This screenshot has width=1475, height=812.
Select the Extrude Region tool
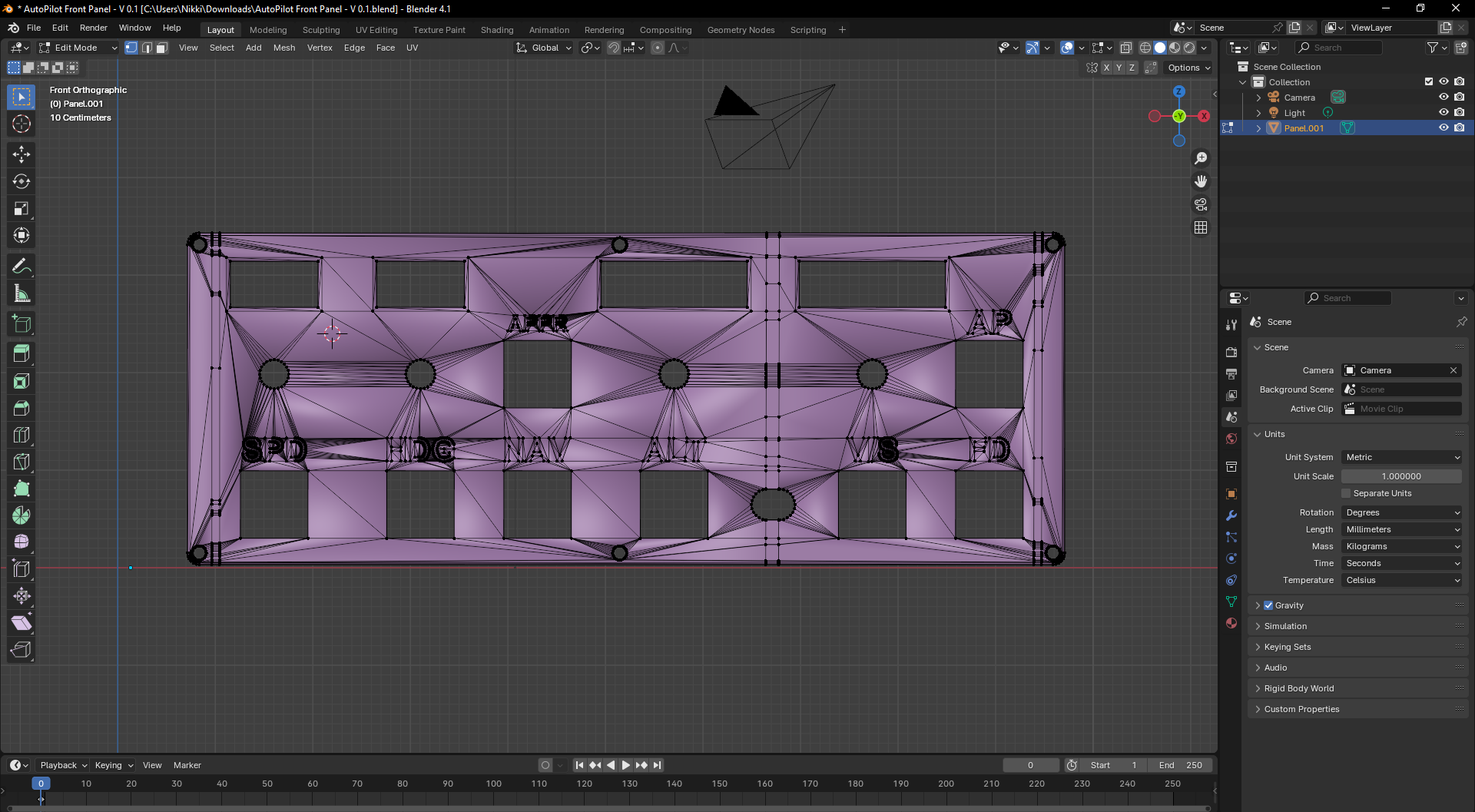pos(22,354)
